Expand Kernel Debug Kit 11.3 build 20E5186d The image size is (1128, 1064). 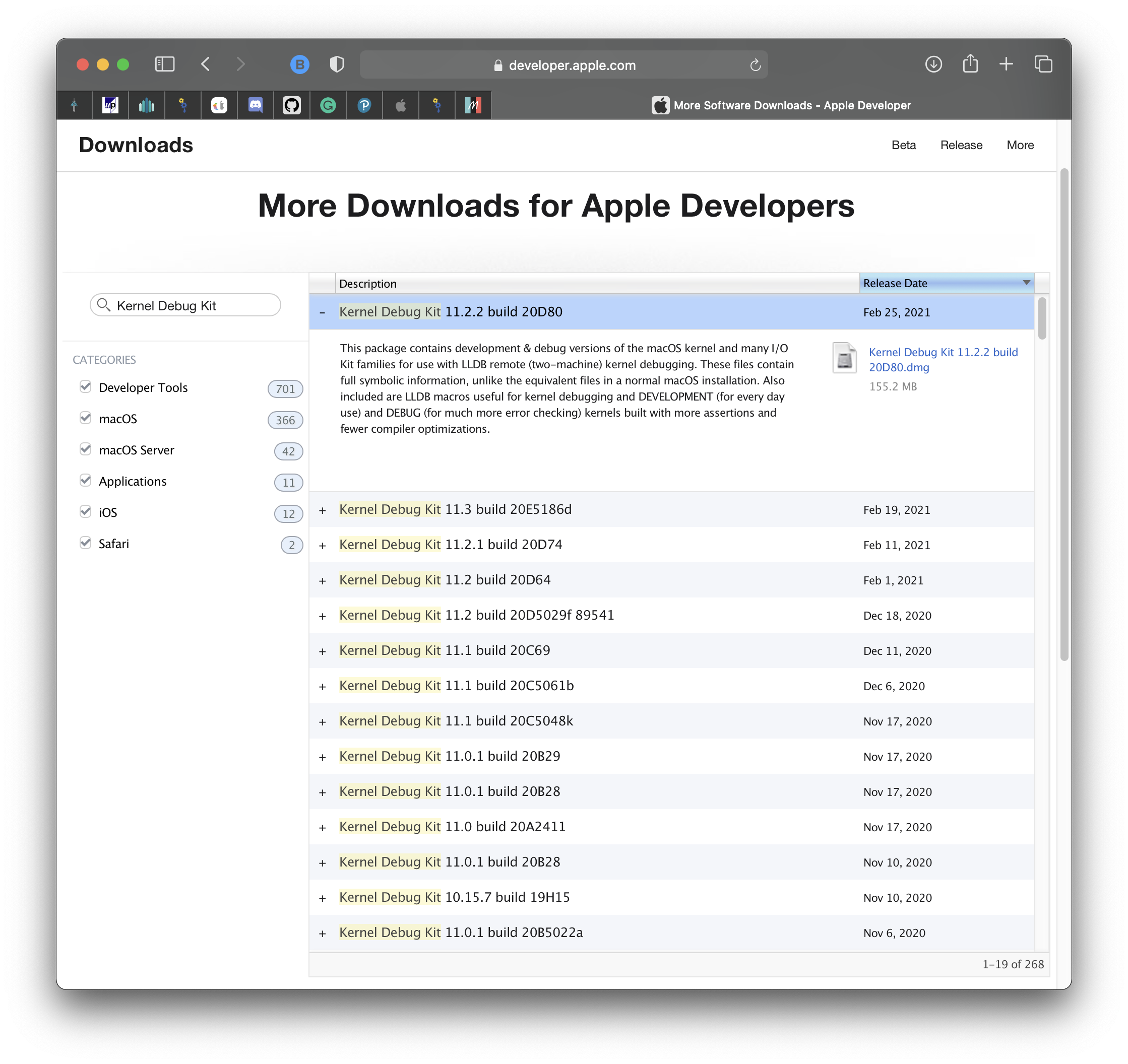[322, 510]
